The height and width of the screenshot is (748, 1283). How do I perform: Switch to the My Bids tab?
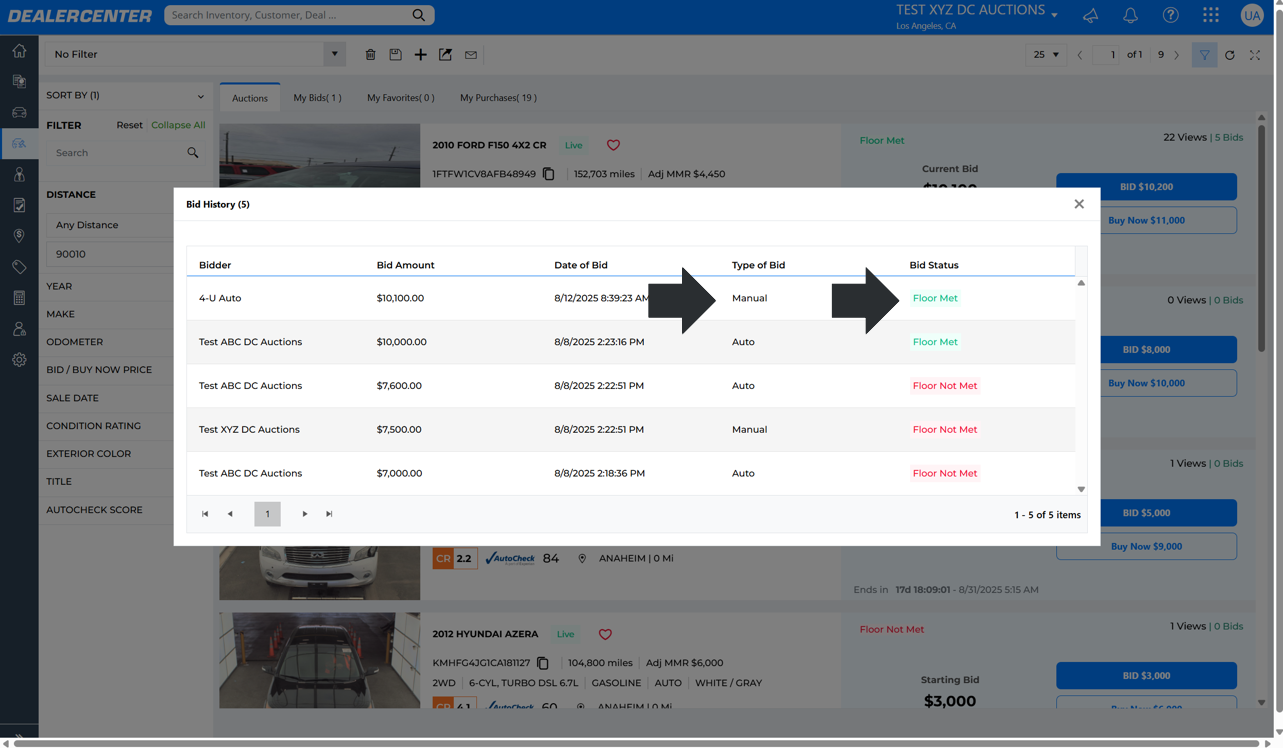[x=317, y=98]
